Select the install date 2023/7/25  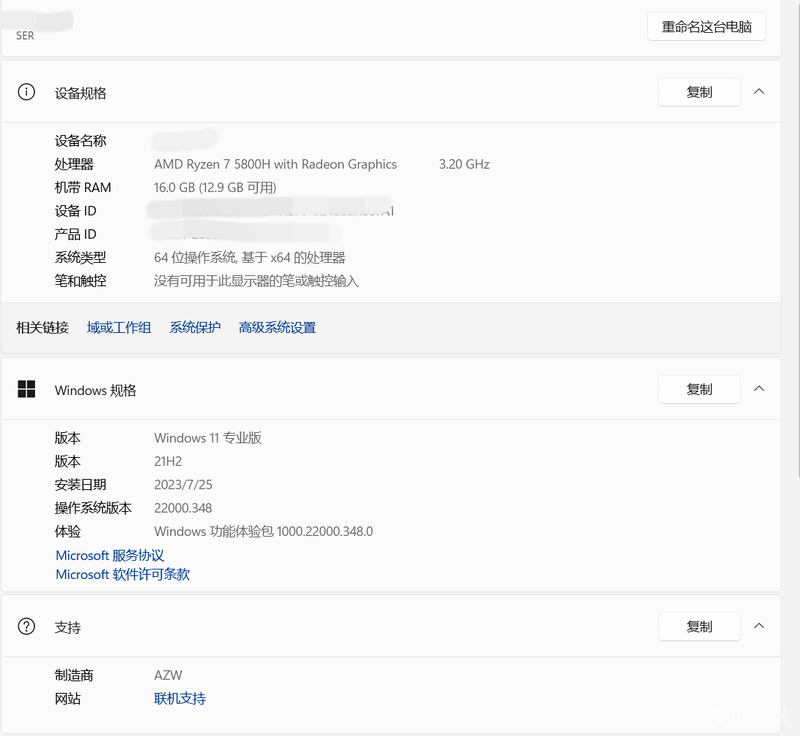(x=183, y=485)
